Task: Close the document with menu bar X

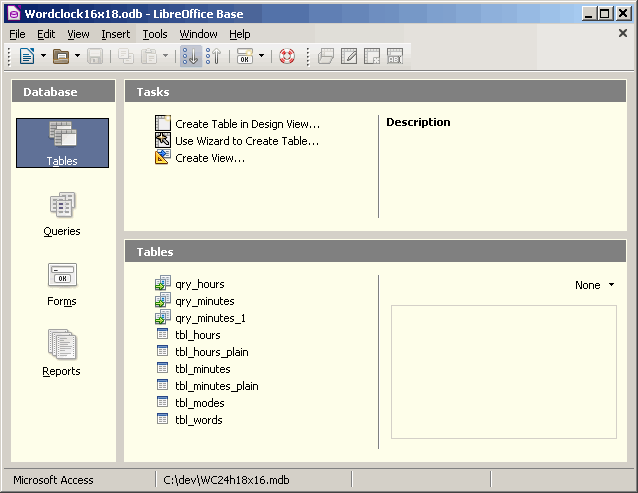Action: click(623, 33)
